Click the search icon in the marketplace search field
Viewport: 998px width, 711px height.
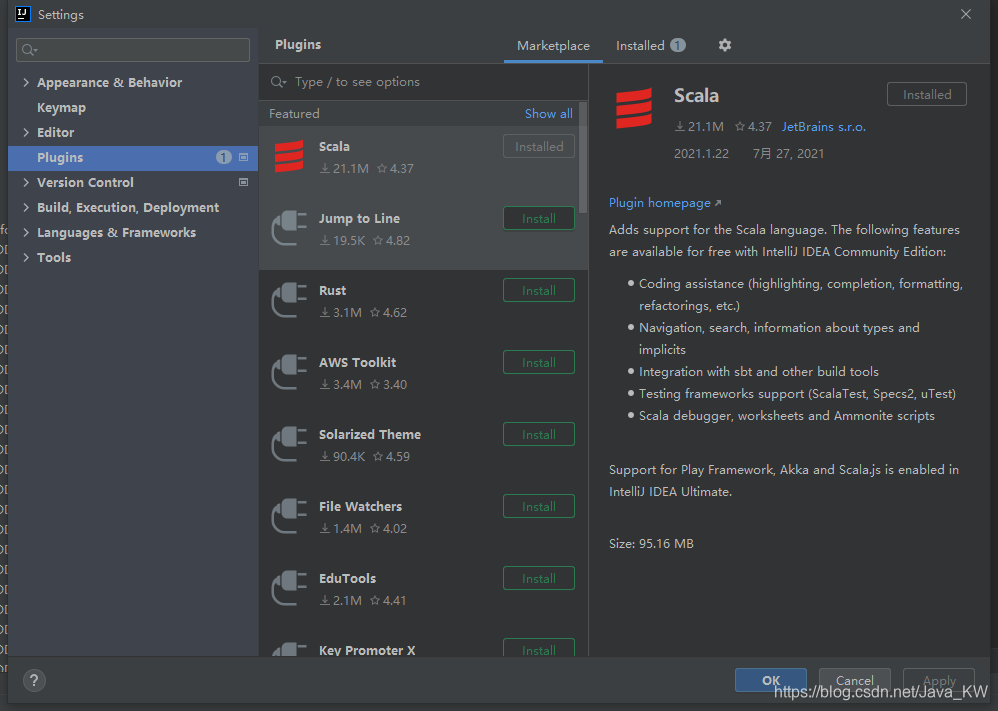[278, 82]
